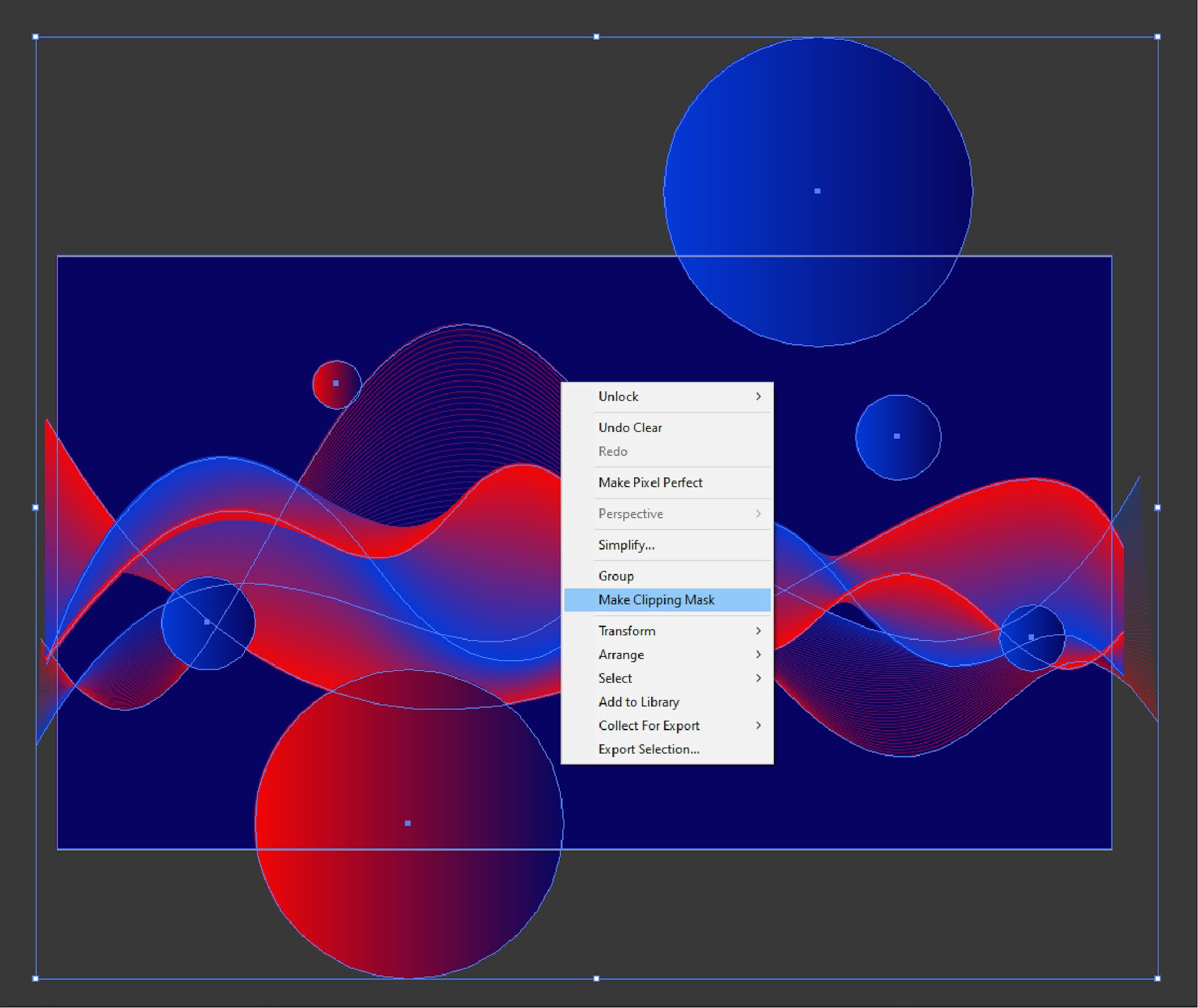Expand the Select submenu arrow
Screen dimensions: 1198x1008
pos(759,678)
